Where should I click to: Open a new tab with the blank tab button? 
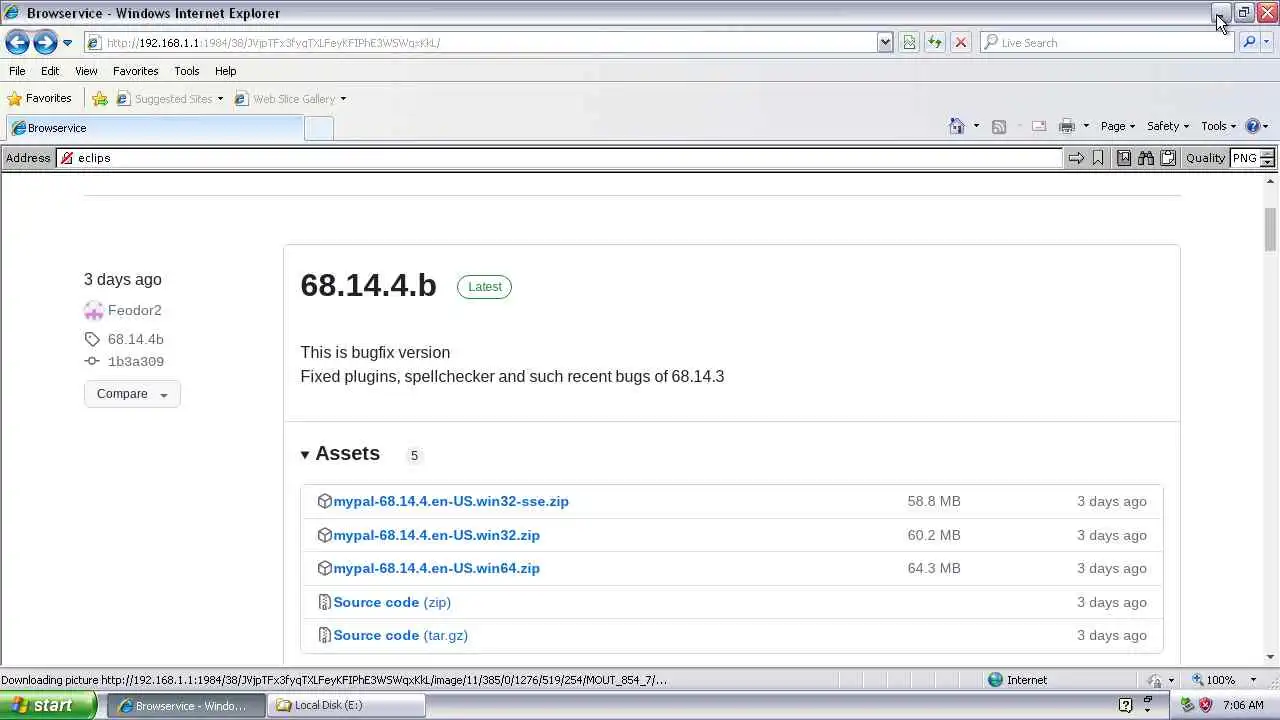[318, 128]
